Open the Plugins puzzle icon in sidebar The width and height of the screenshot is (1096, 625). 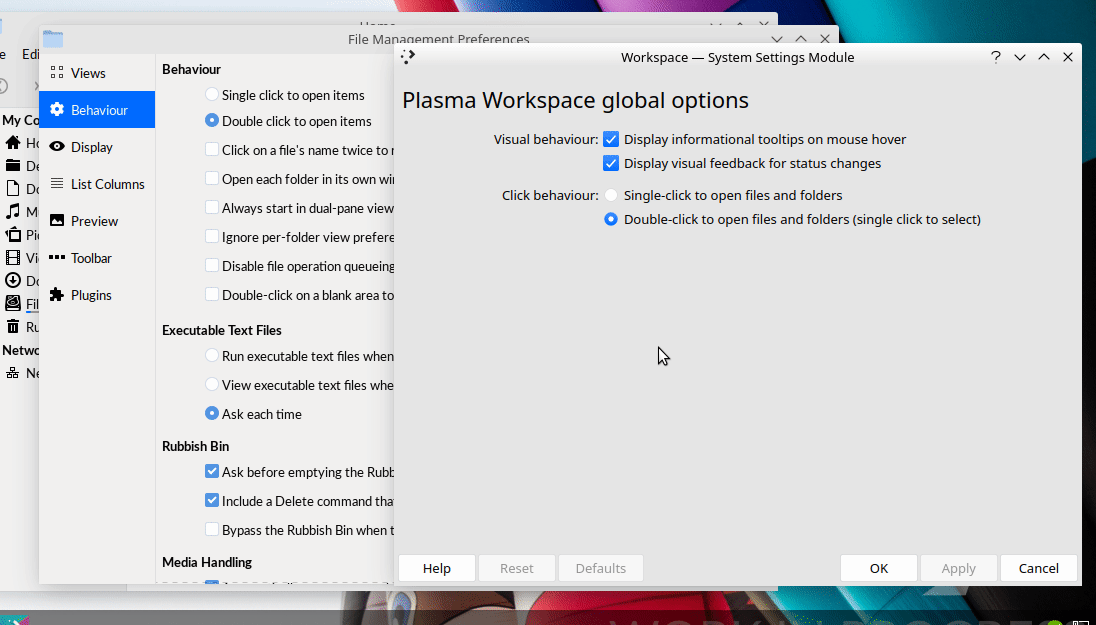57,295
